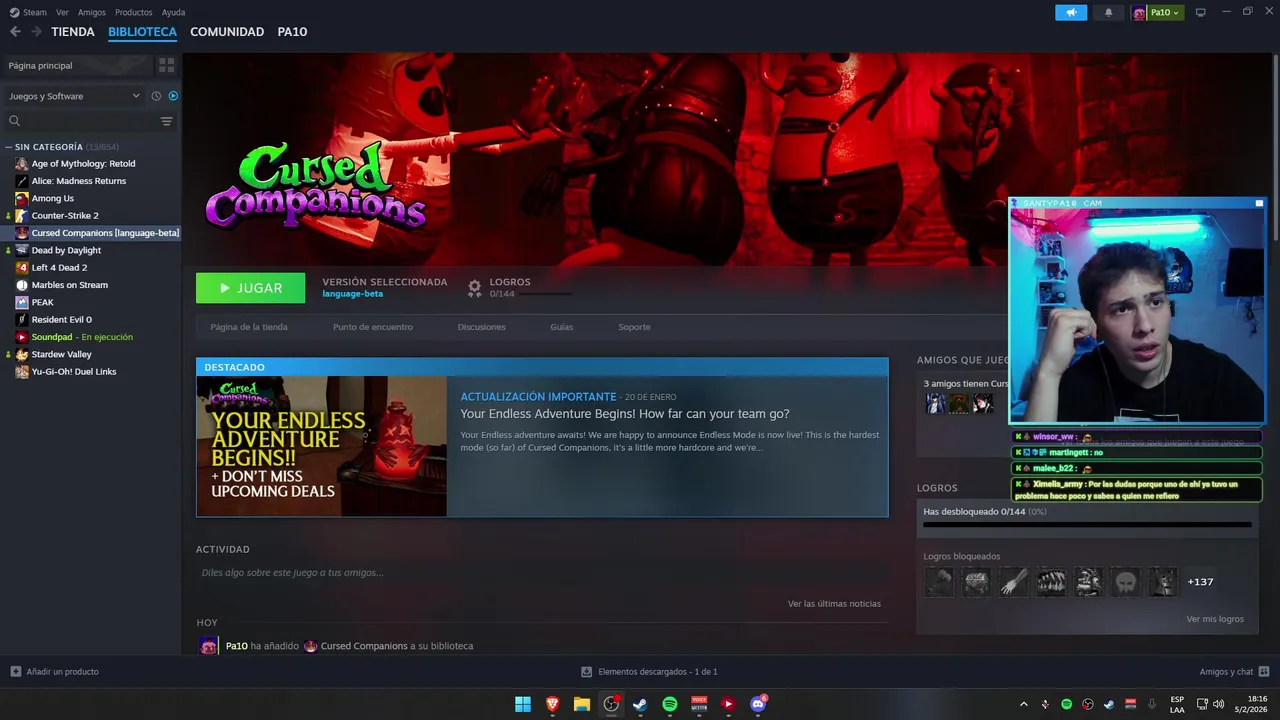1280x720 pixels.
Task: Click the library search field
Action: click(80, 121)
